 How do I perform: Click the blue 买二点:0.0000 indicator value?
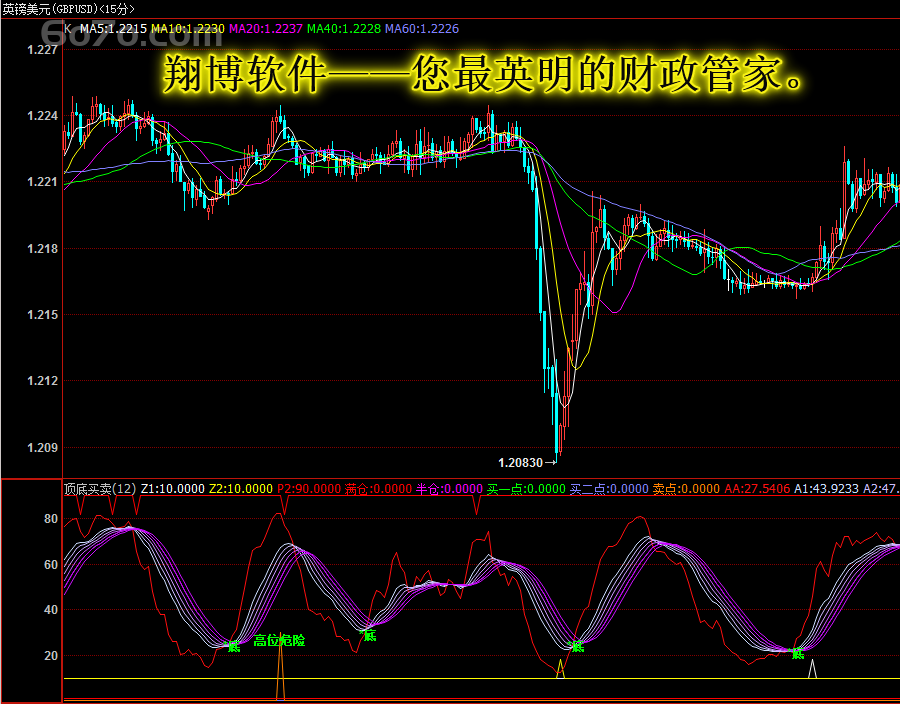point(609,489)
